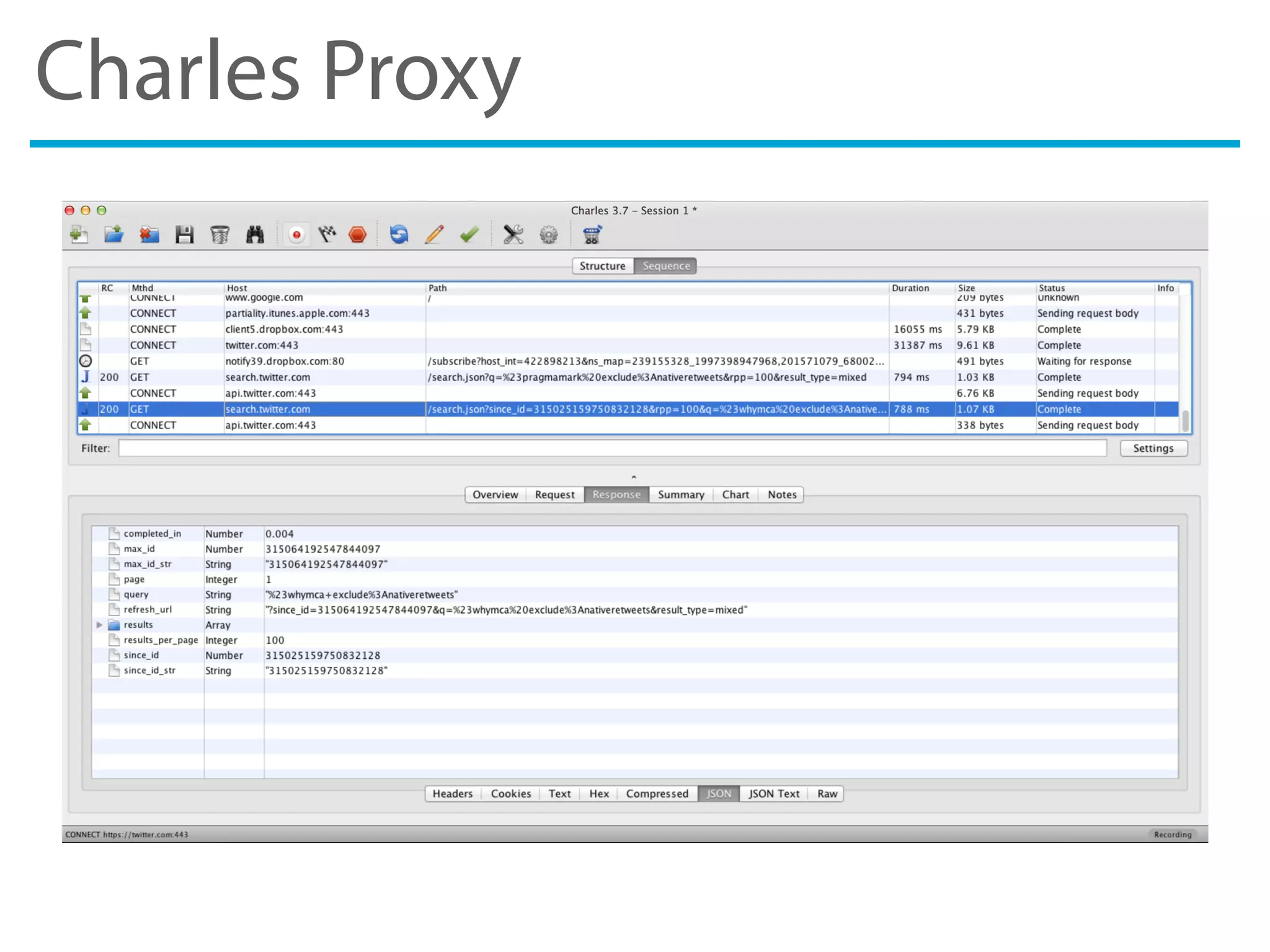Select the since_id_str JSON field
This screenshot has width=1270, height=952.
point(634,671)
